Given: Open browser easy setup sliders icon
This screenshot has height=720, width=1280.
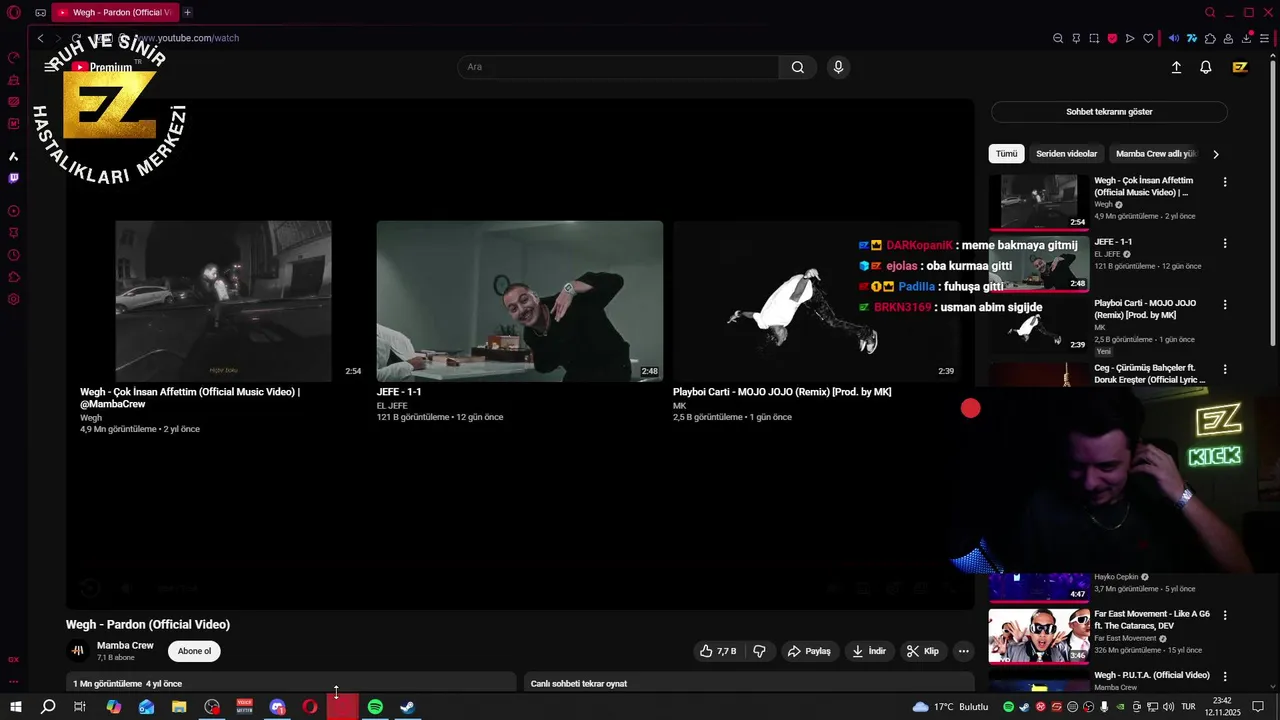Looking at the screenshot, I should point(1265,38).
